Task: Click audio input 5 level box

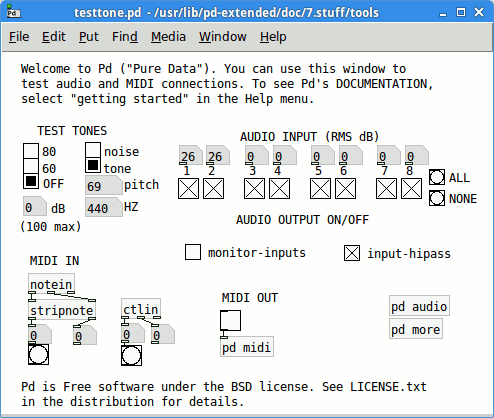Action: (x=323, y=155)
